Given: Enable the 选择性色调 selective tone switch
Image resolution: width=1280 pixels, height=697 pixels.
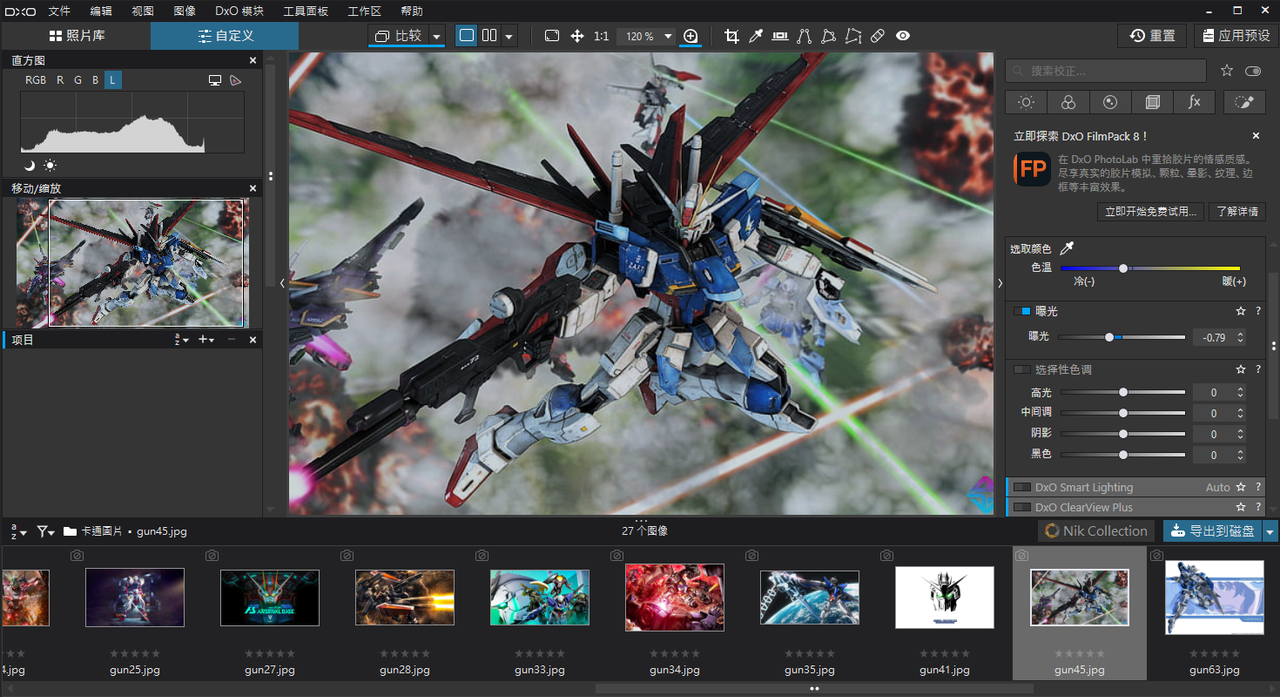Looking at the screenshot, I should (x=1021, y=370).
